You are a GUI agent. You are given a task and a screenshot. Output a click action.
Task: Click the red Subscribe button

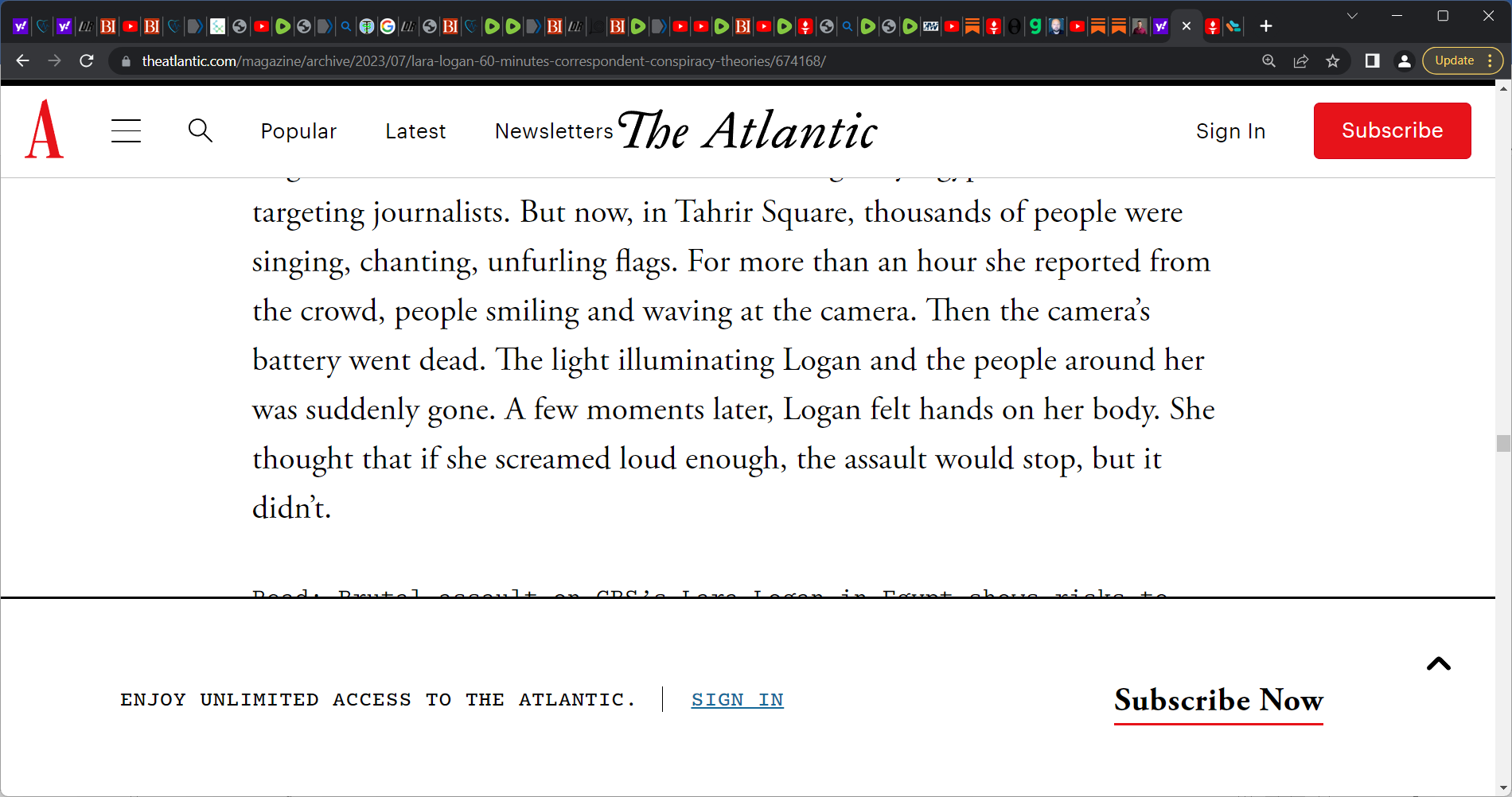1392,130
